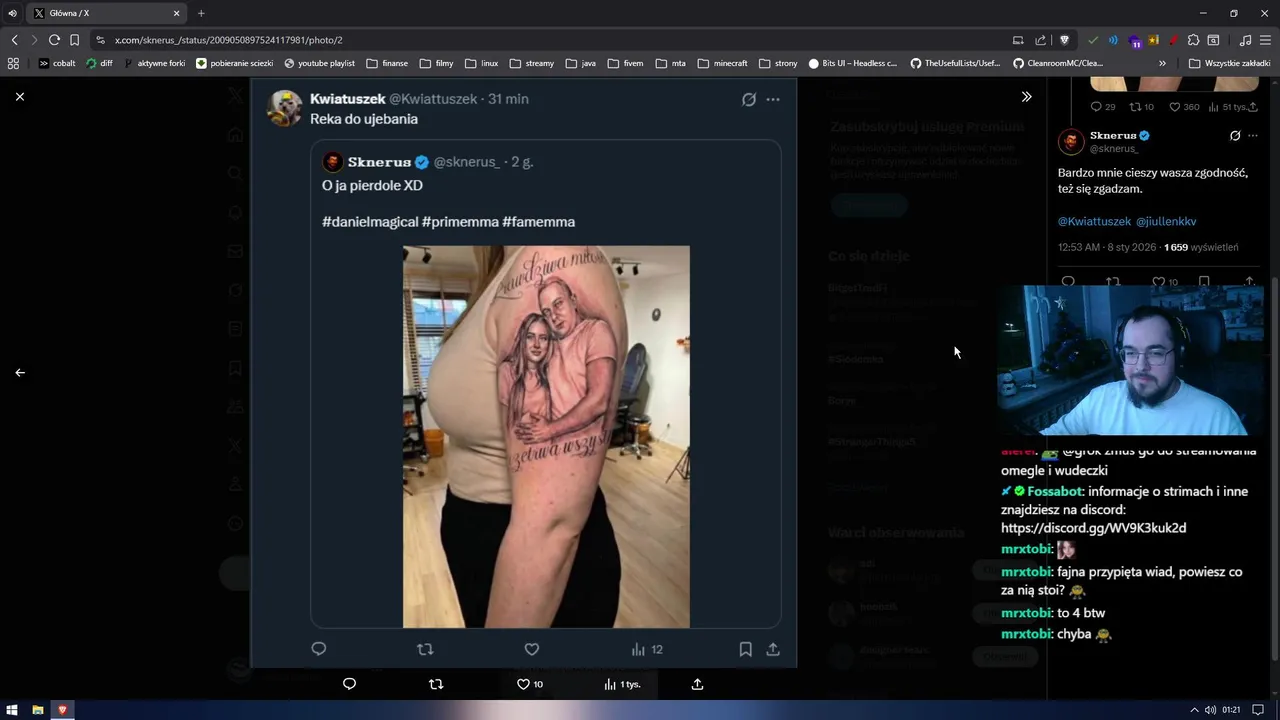Open view analytics showing 1 tys.

[622, 684]
